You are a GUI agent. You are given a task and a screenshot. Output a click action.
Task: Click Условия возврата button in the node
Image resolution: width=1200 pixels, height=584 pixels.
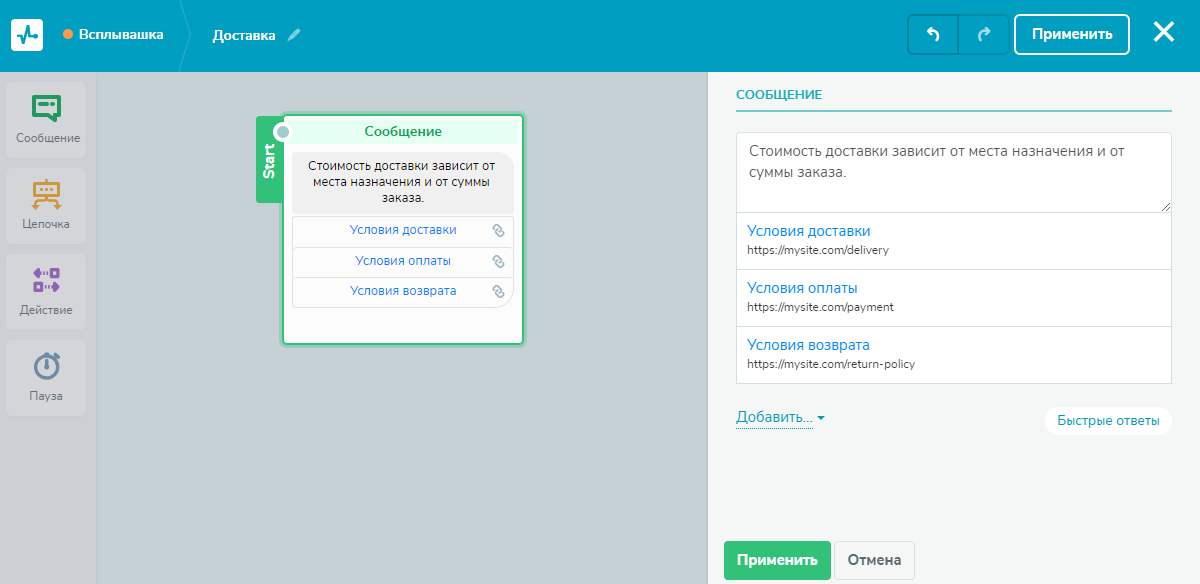[x=402, y=291]
